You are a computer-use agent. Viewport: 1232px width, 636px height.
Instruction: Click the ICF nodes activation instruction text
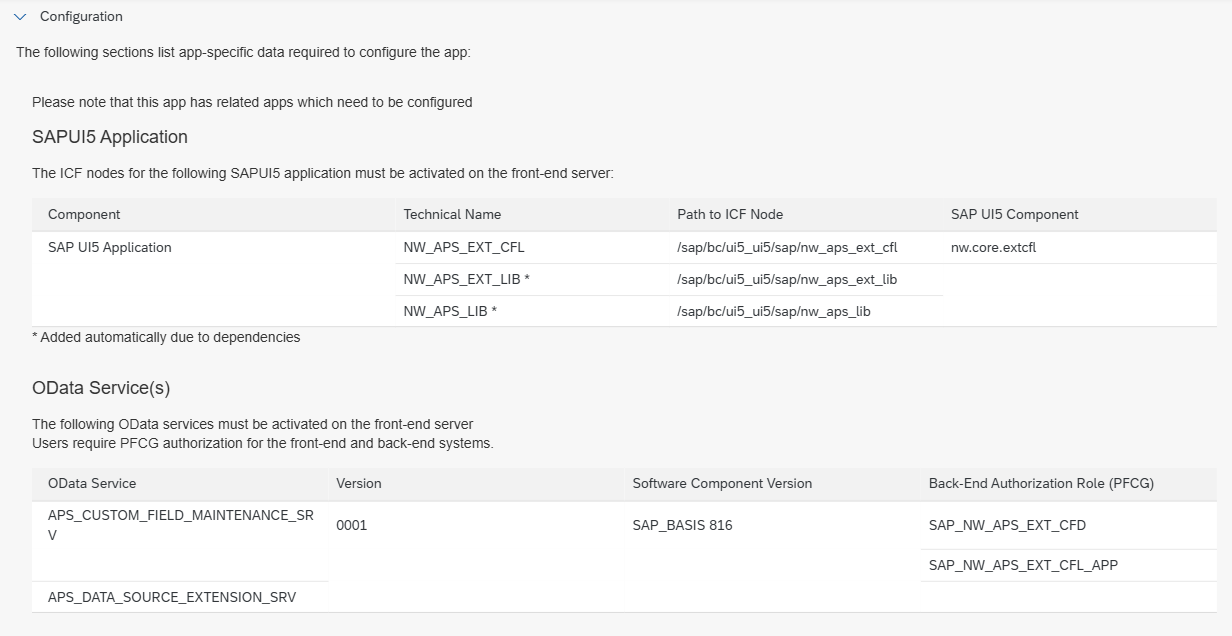(322, 173)
